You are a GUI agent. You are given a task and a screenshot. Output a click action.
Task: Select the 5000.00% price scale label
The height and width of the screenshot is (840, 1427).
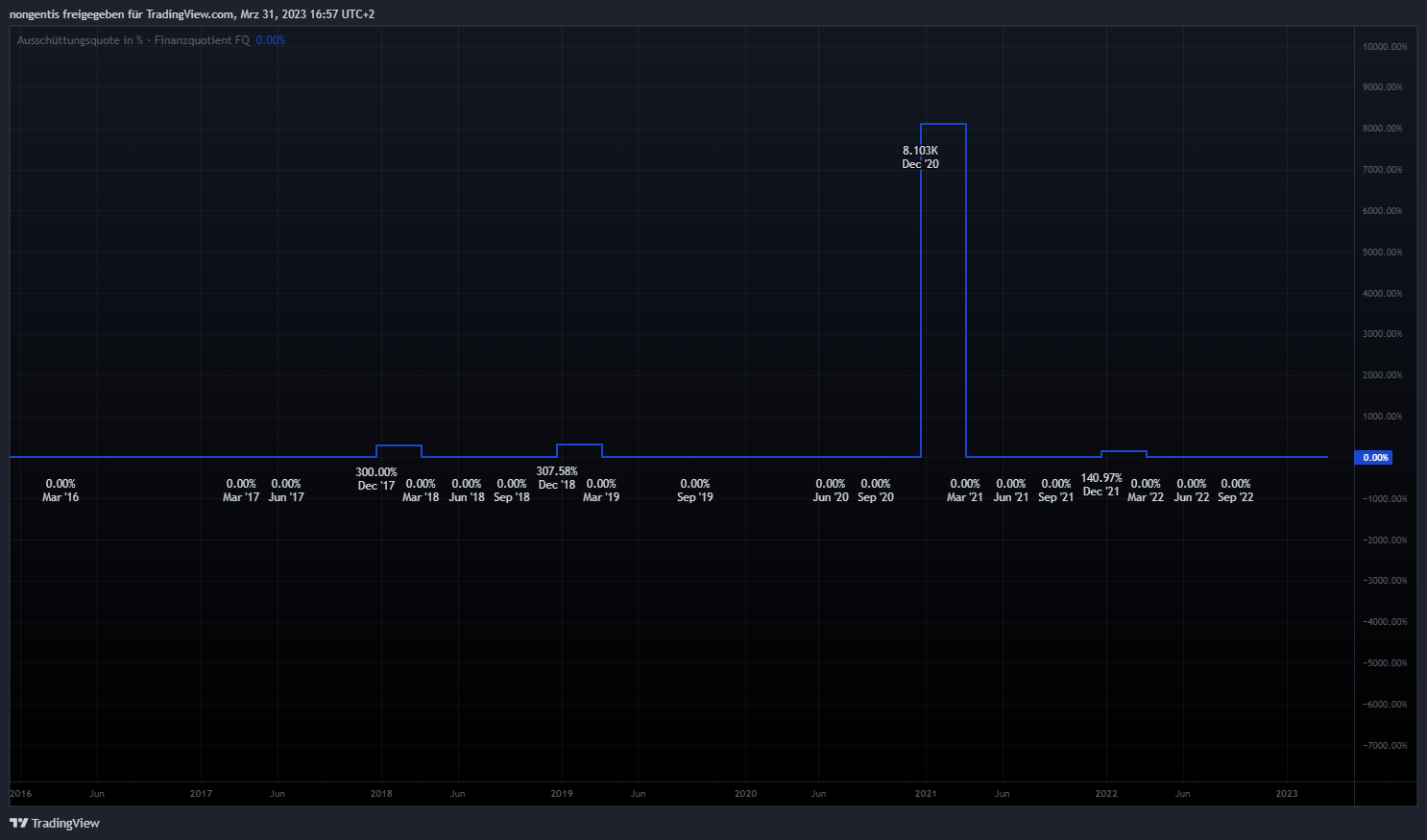[1382, 252]
